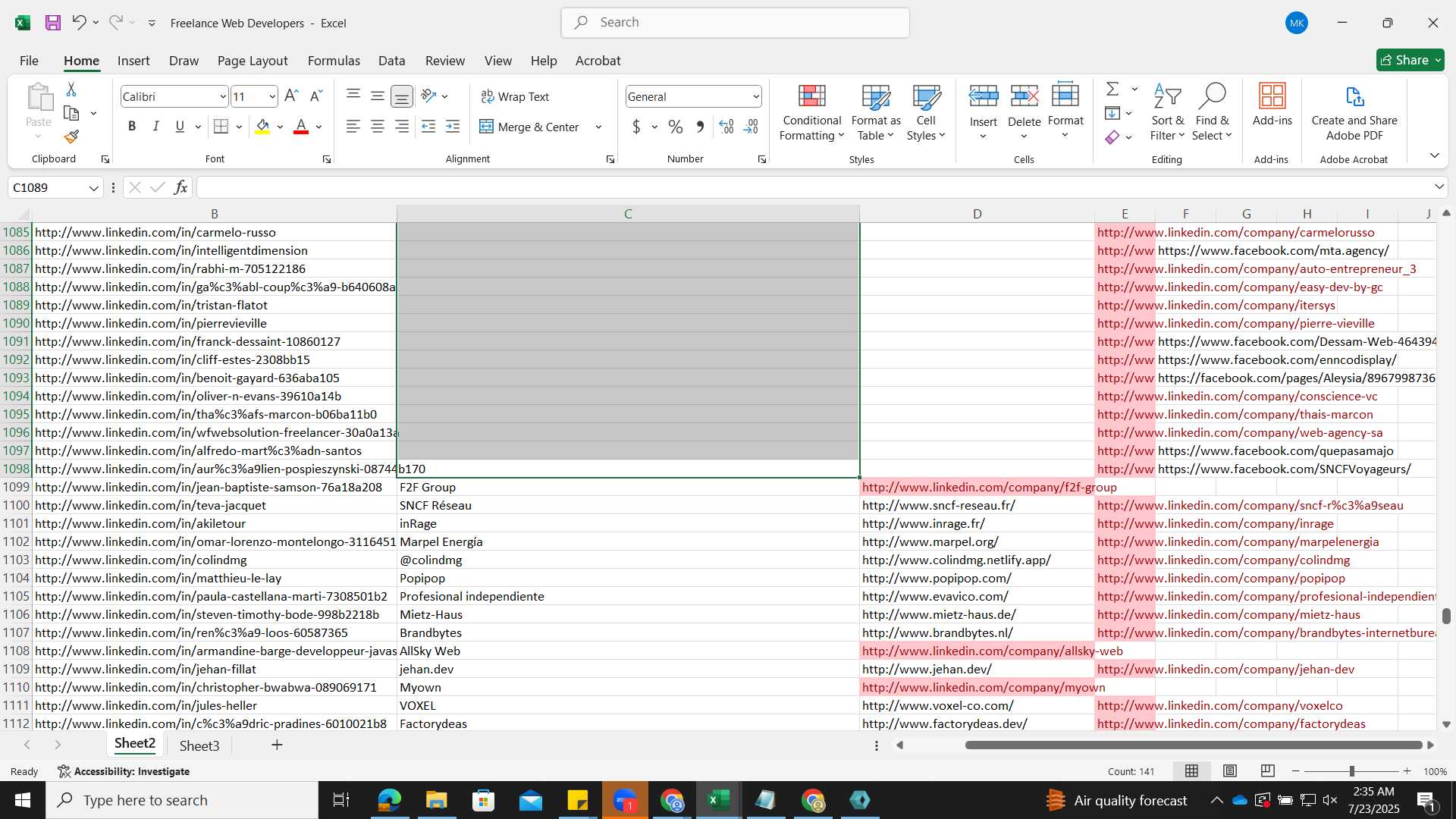Click Delete cells button

1024,112
